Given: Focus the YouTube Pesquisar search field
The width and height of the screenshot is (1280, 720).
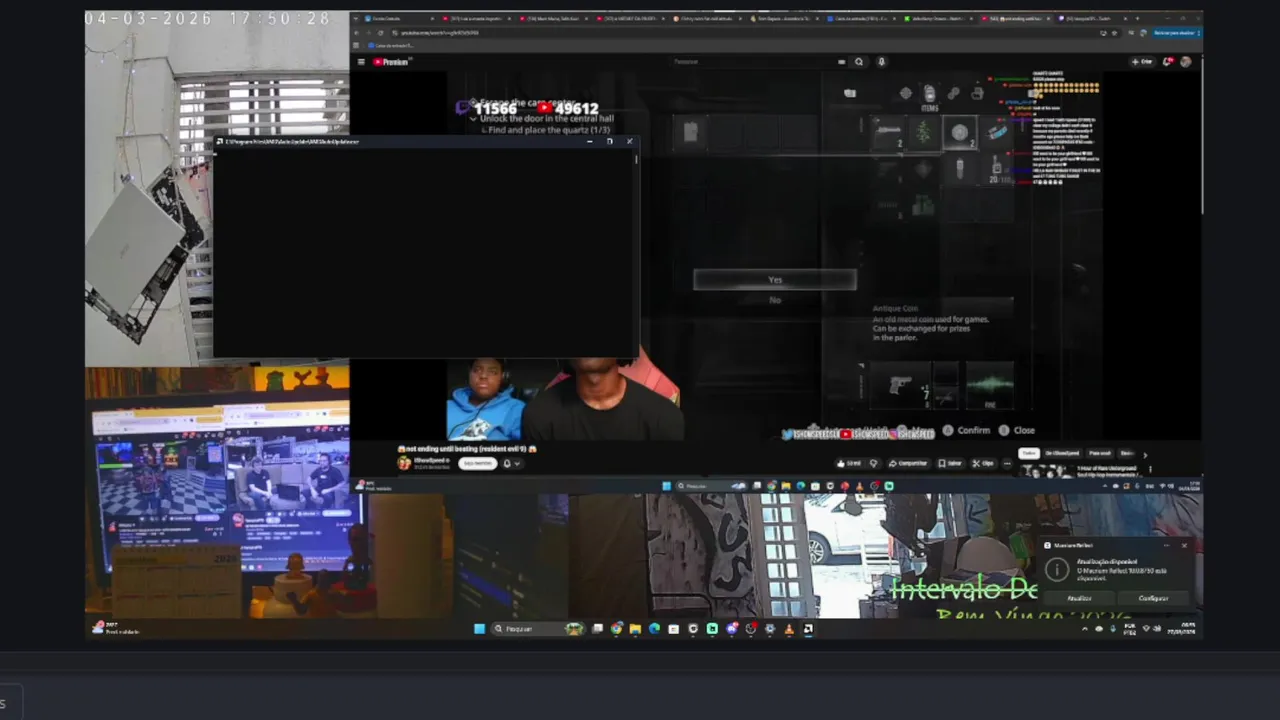Looking at the screenshot, I should coord(750,61).
